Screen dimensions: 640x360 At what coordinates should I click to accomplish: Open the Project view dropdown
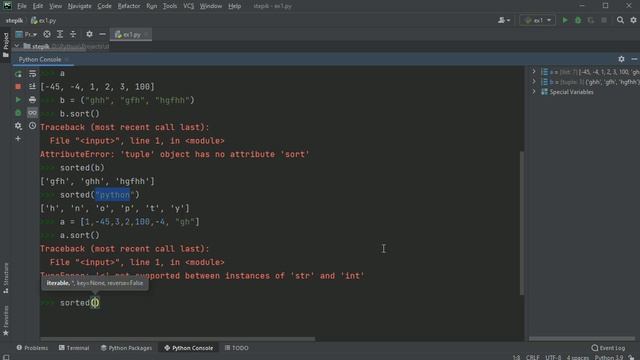point(26,34)
